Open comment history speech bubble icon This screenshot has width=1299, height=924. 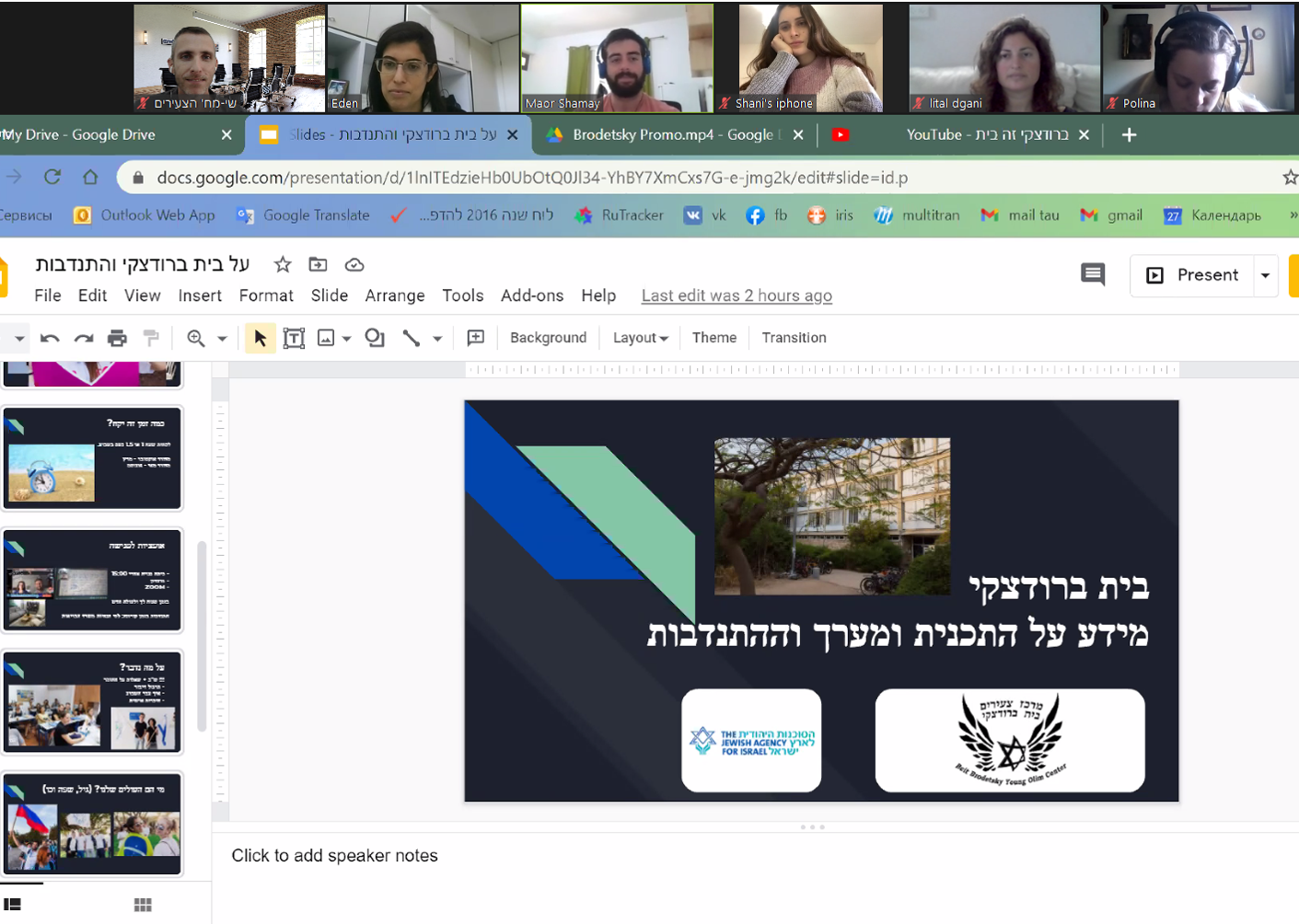(1093, 274)
